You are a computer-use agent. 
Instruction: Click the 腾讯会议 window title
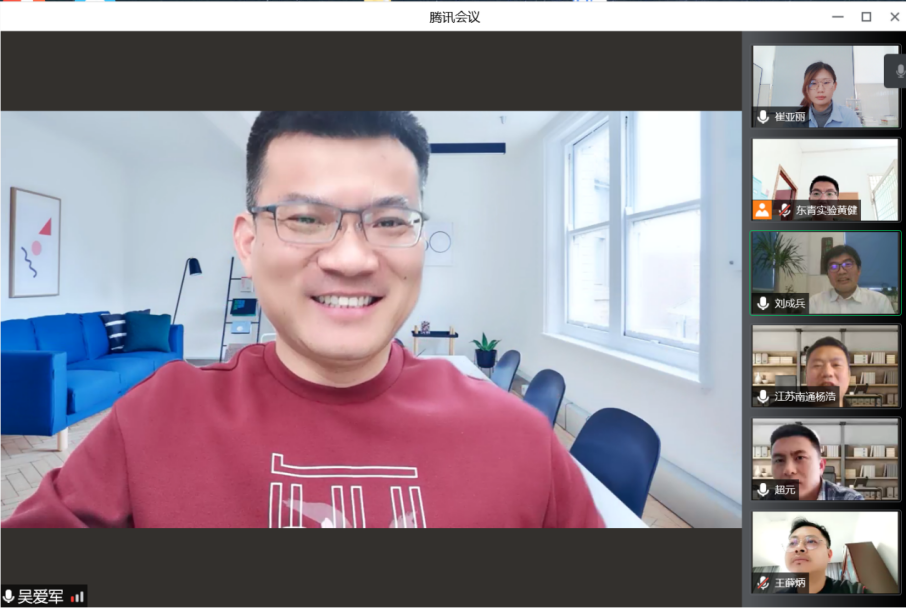(x=454, y=17)
